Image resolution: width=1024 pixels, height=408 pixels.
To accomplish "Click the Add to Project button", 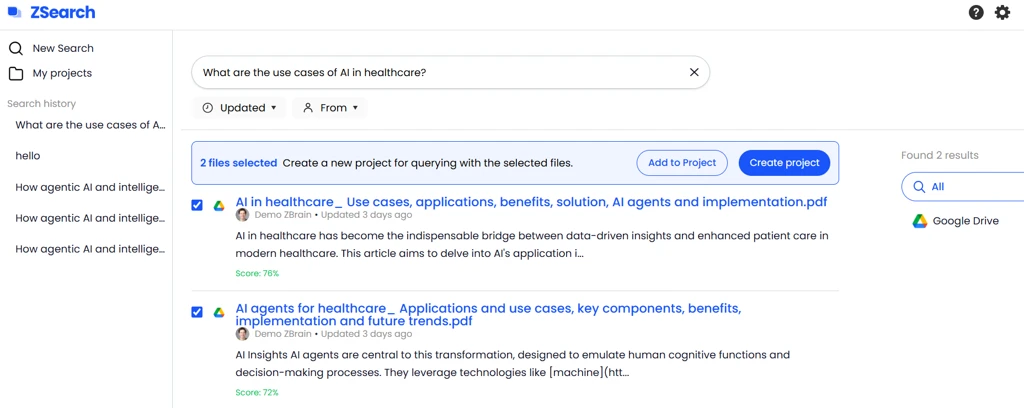I will pyautogui.click(x=682, y=163).
